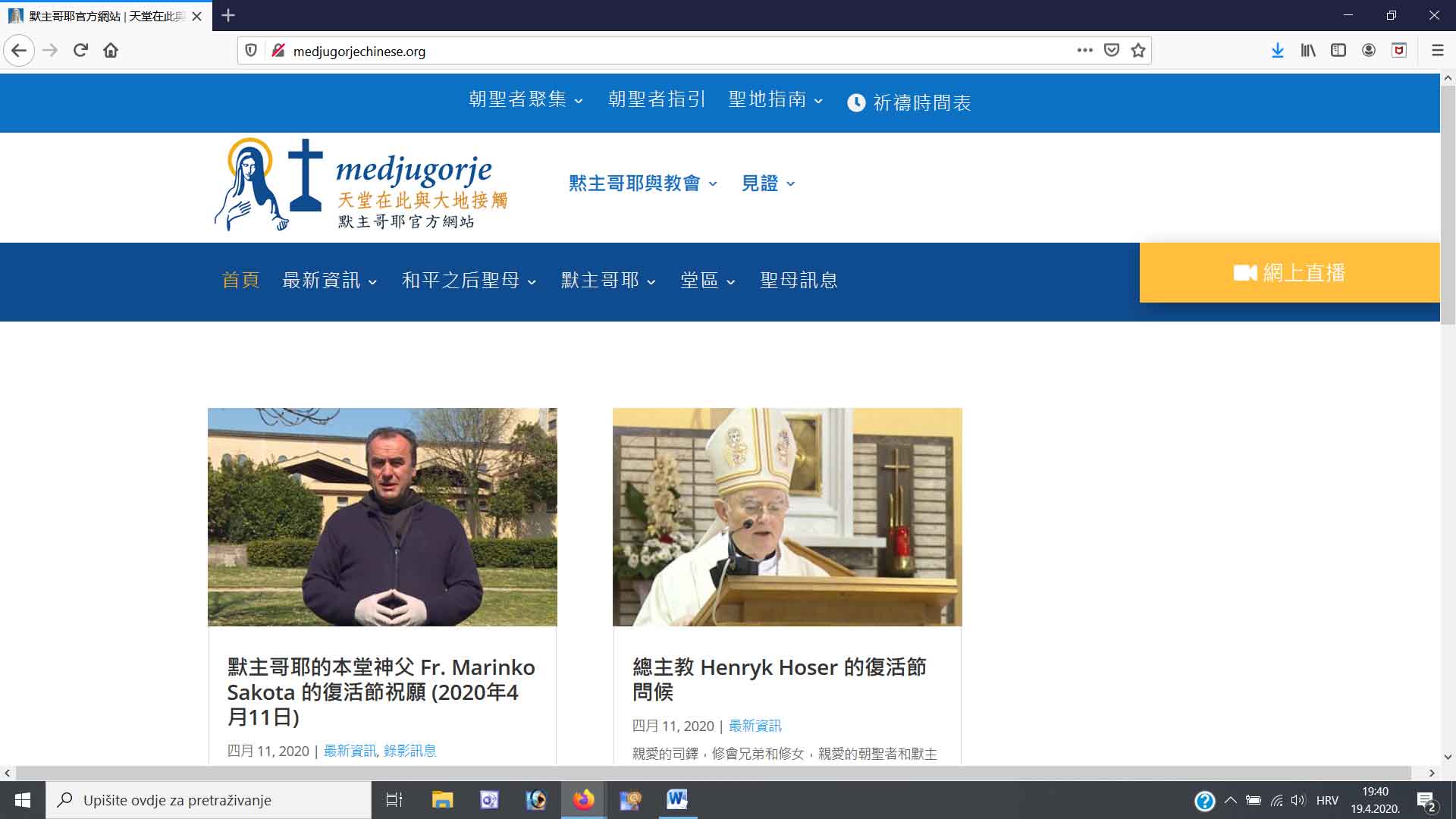Open the Fr. Marinko Sakota article title
Image resolution: width=1456 pixels, height=819 pixels.
coord(381,692)
